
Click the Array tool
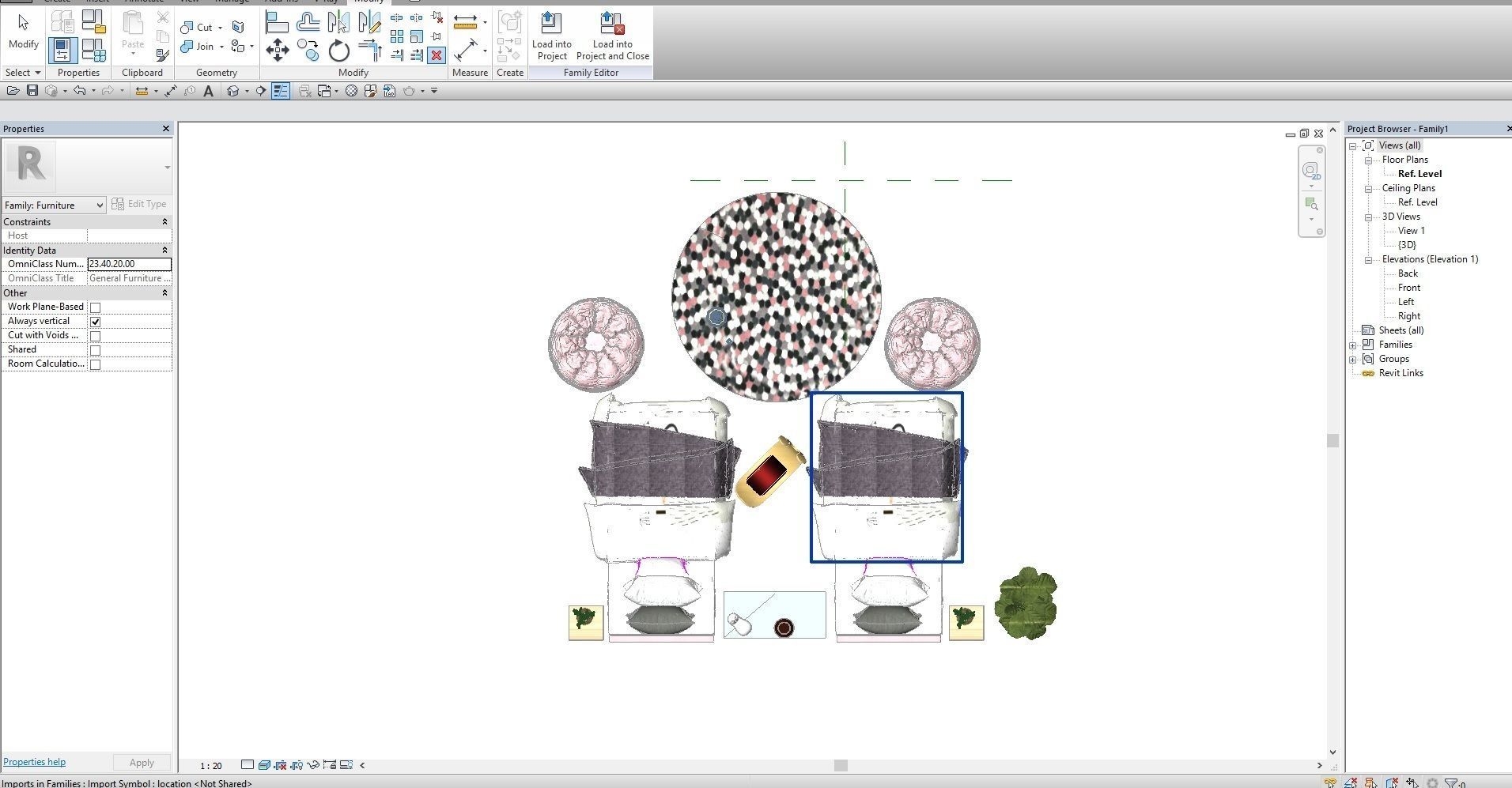click(397, 36)
